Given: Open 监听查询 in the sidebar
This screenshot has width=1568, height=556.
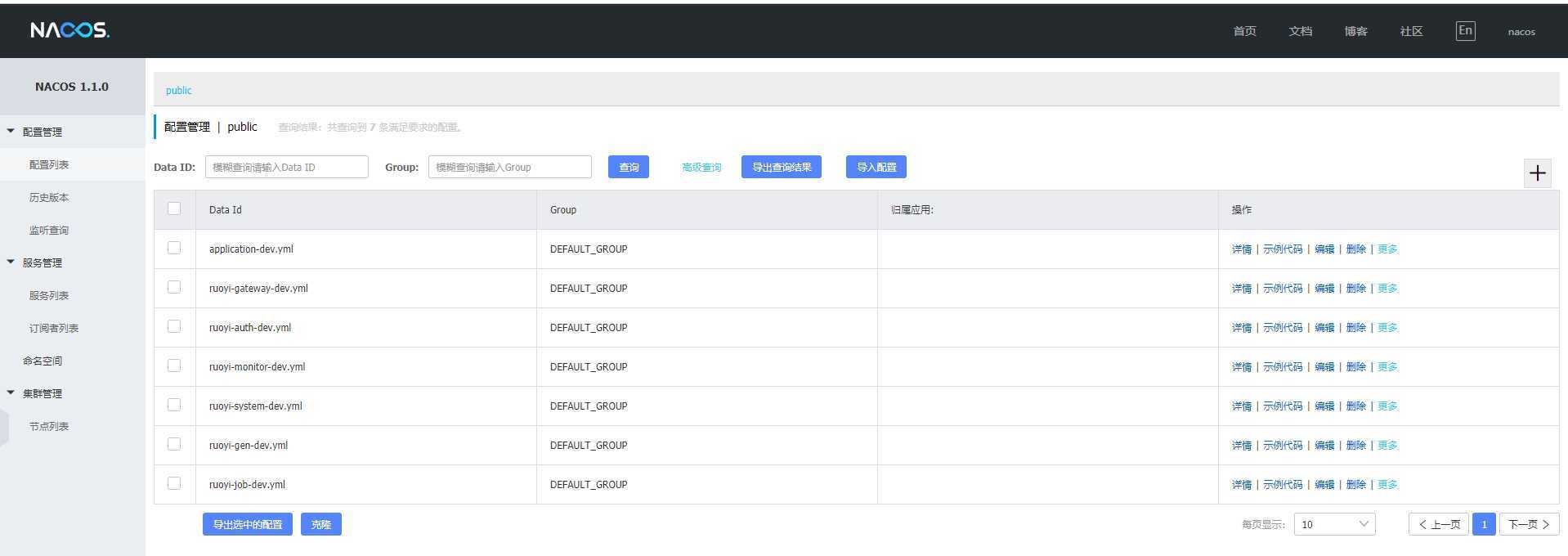Looking at the screenshot, I should click(x=72, y=230).
